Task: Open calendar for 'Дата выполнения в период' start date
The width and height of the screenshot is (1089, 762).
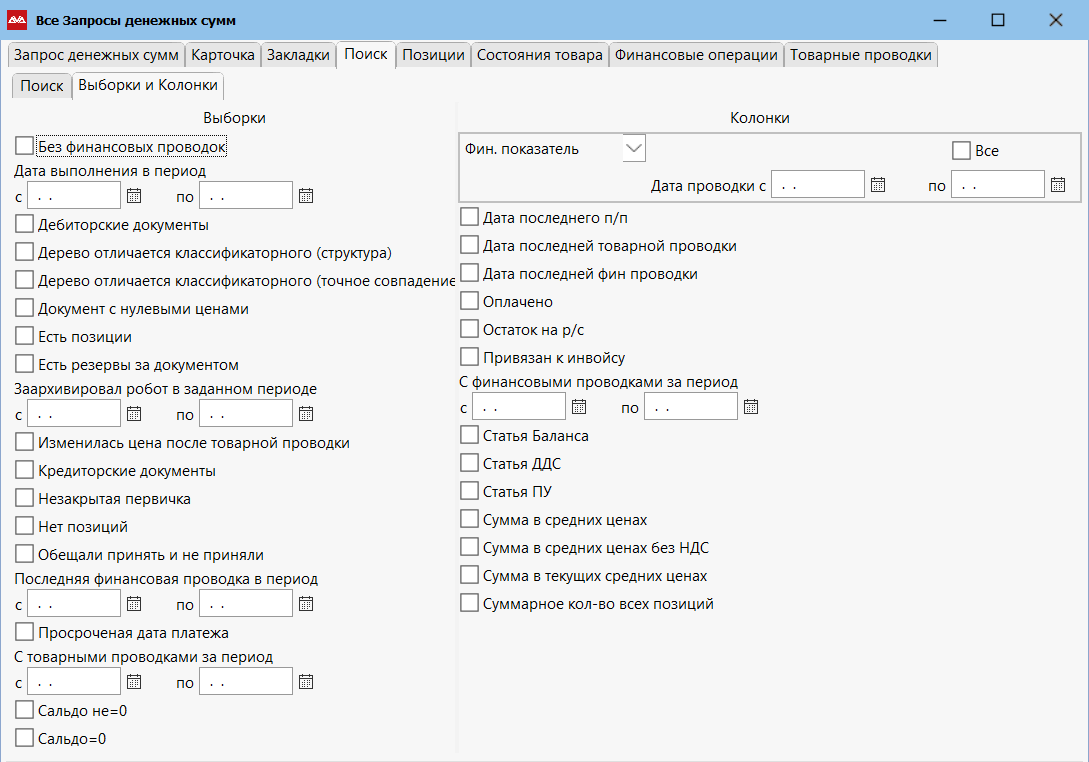Action: pos(134,196)
